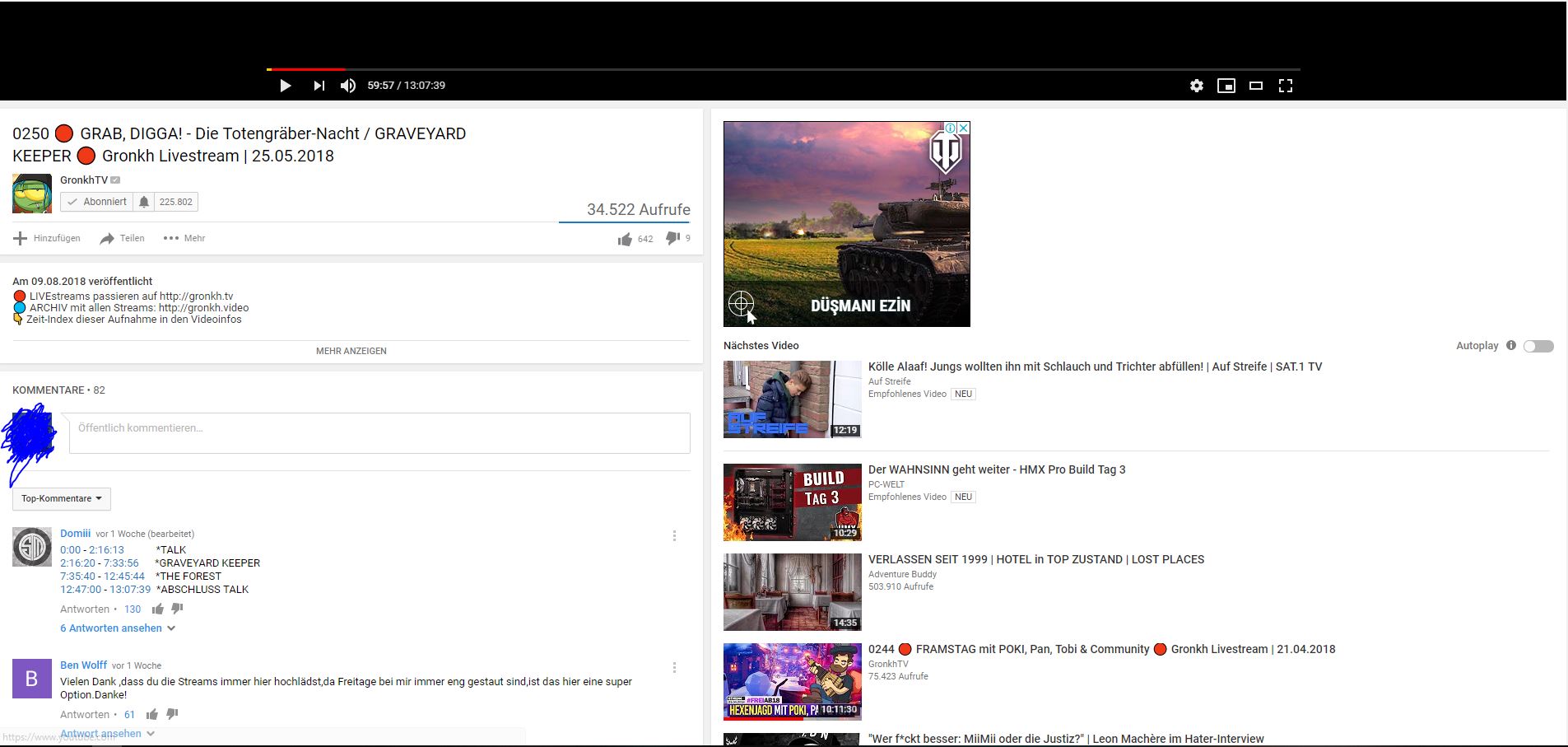Show Autoplay info icon
The image size is (1568, 747).
pyautogui.click(x=1511, y=346)
